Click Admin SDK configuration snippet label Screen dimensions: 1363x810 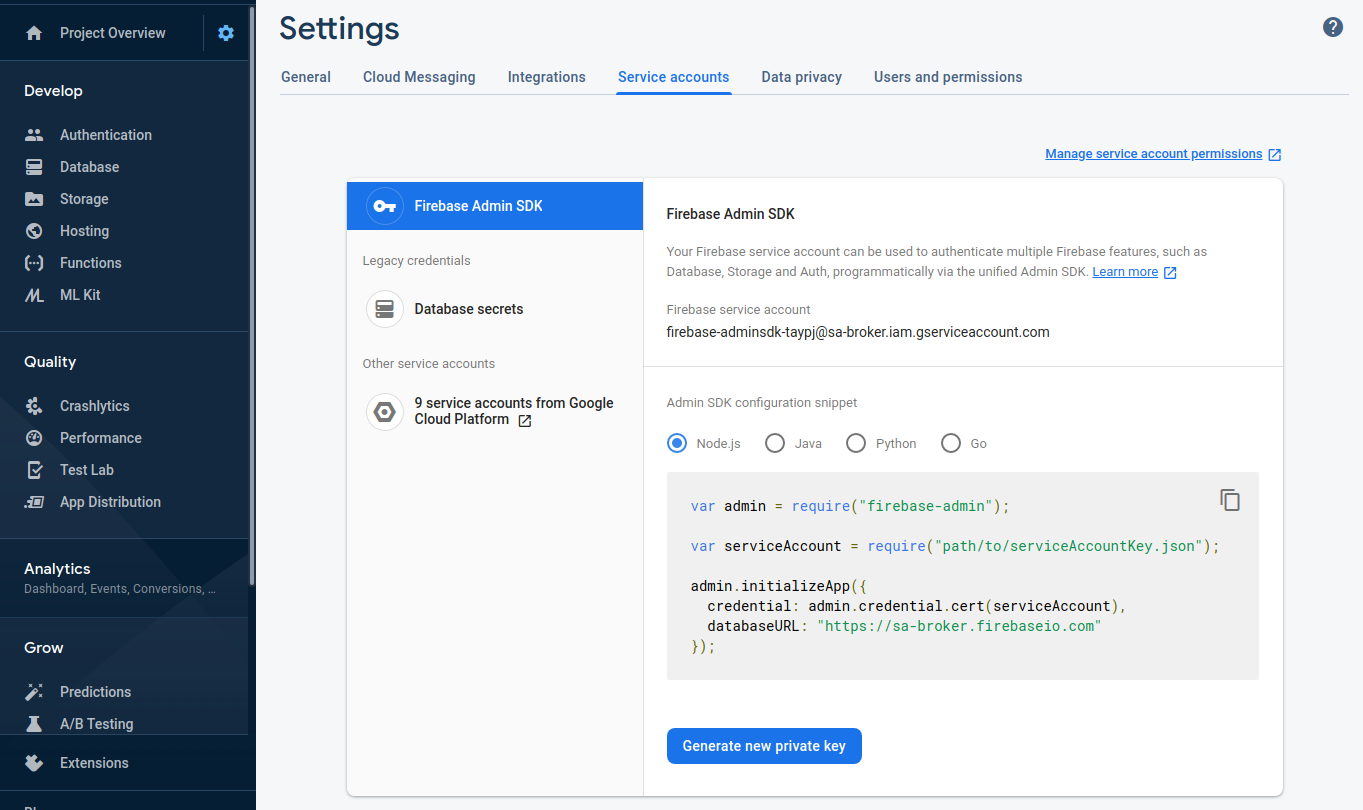pyautogui.click(x=762, y=403)
